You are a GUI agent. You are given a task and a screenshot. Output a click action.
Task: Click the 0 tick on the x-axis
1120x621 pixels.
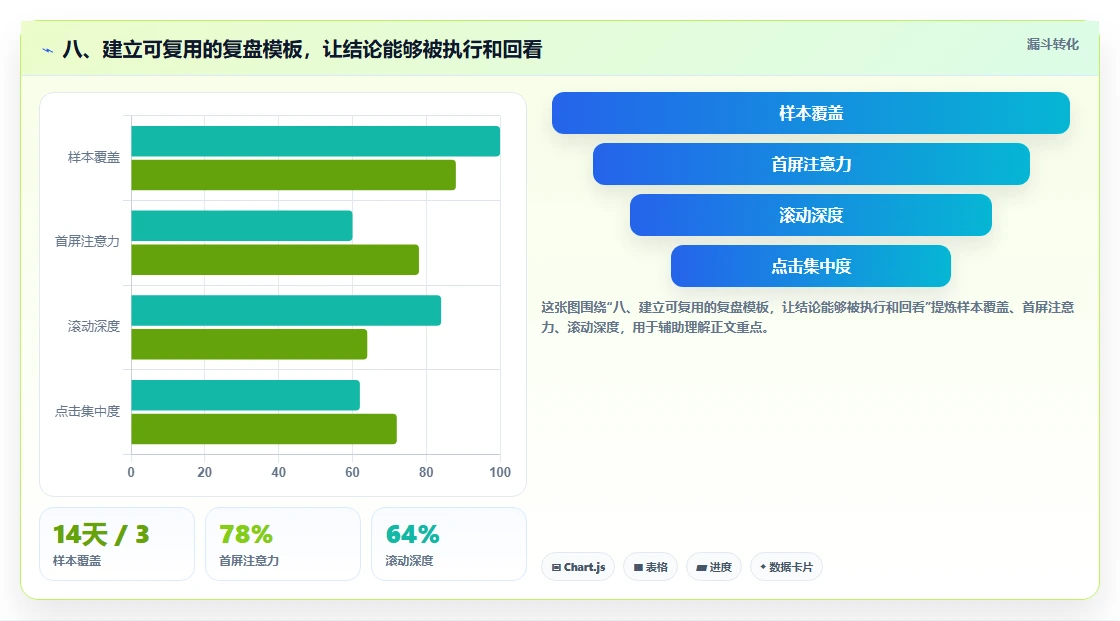pyautogui.click(x=131, y=472)
